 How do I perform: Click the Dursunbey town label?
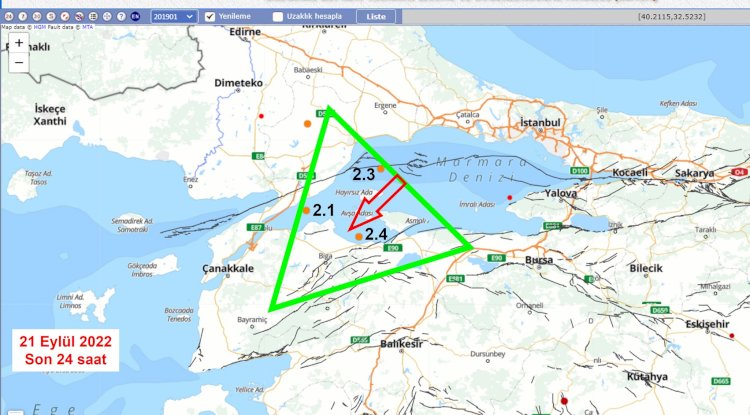[487, 354]
